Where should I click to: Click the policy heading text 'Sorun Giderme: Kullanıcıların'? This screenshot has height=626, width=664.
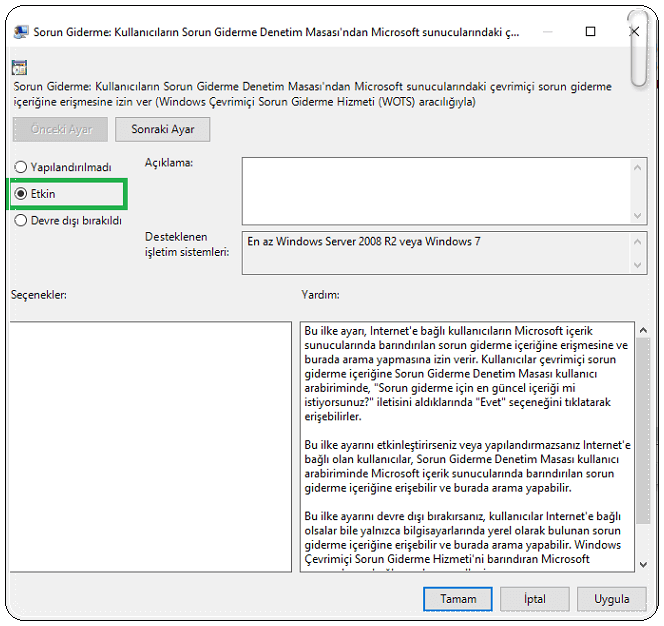313,94
